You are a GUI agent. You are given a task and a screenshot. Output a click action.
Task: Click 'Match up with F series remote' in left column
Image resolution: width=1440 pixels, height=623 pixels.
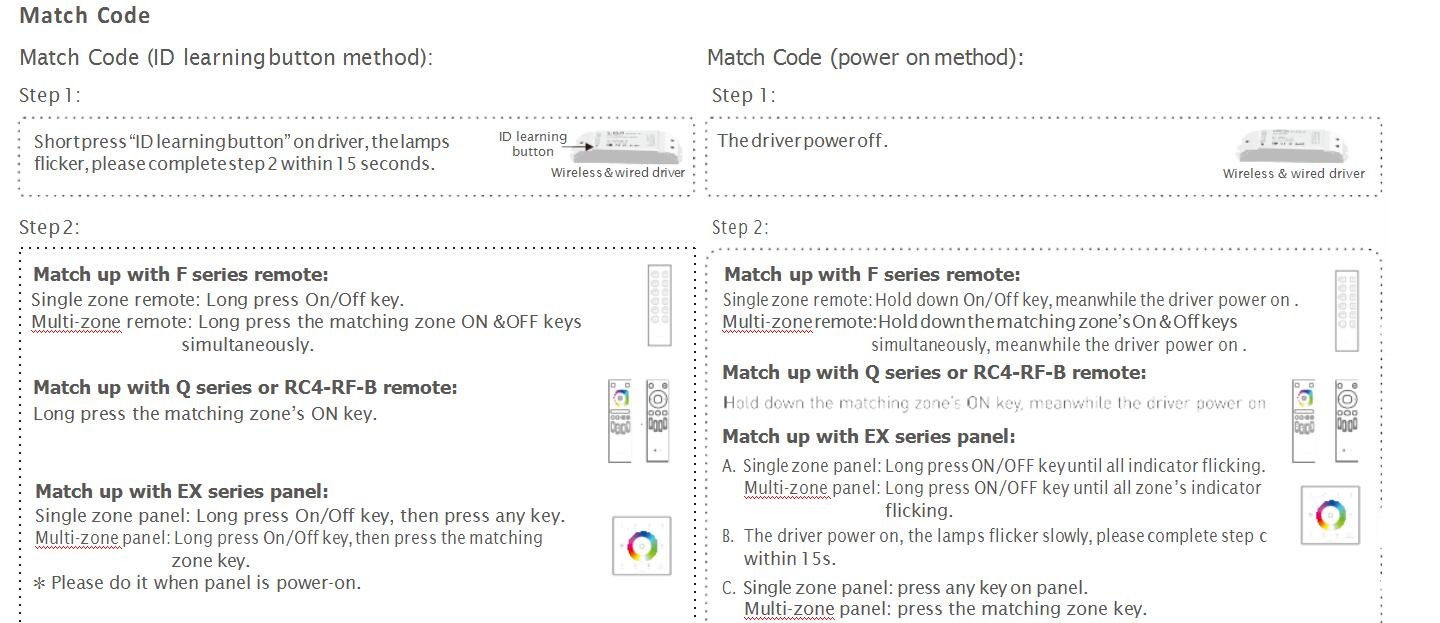[181, 274]
